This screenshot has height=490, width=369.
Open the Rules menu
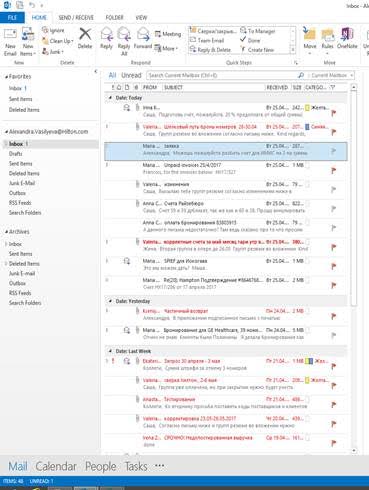coord(327,41)
